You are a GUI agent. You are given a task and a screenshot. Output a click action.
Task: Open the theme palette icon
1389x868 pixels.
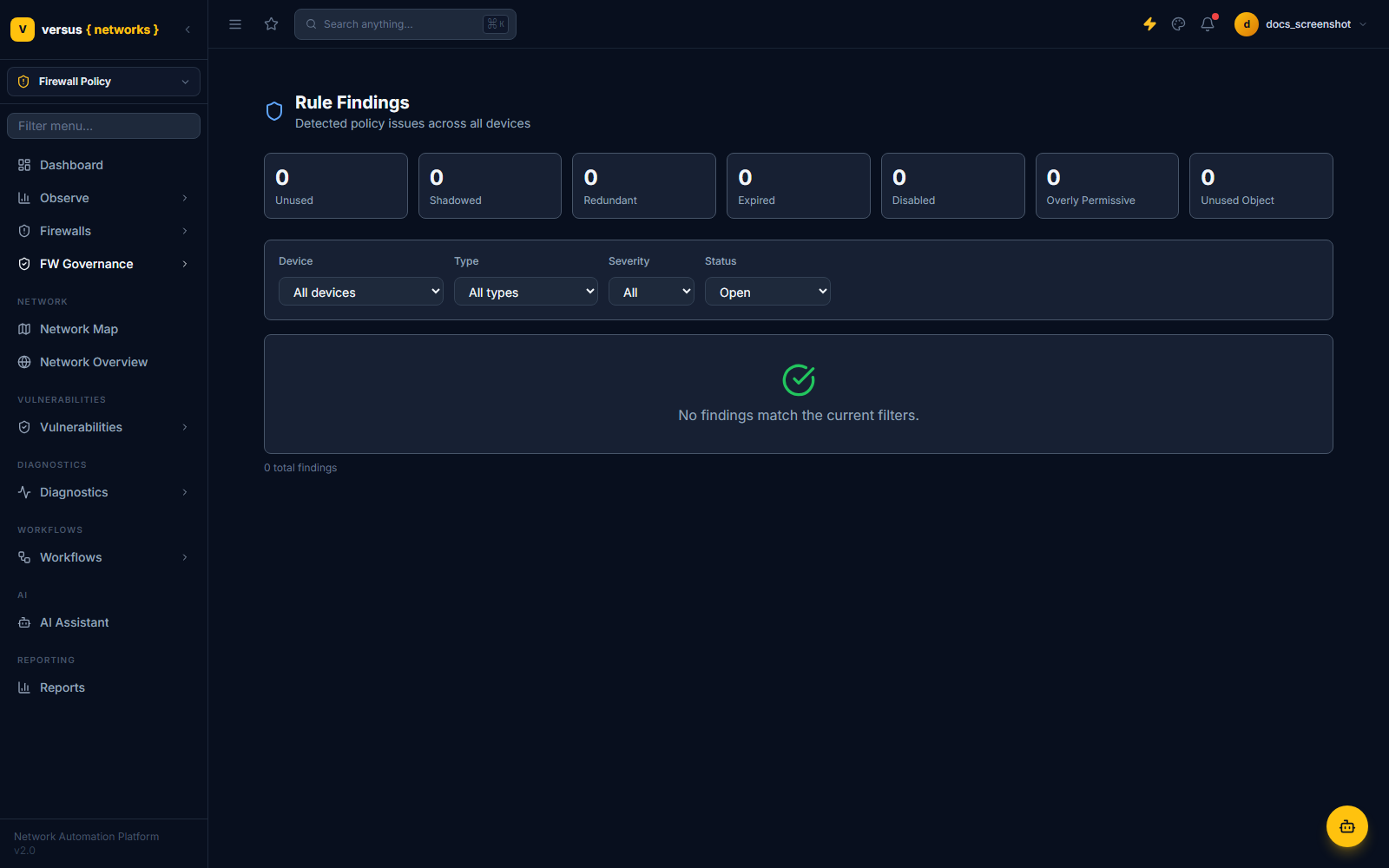click(1178, 24)
